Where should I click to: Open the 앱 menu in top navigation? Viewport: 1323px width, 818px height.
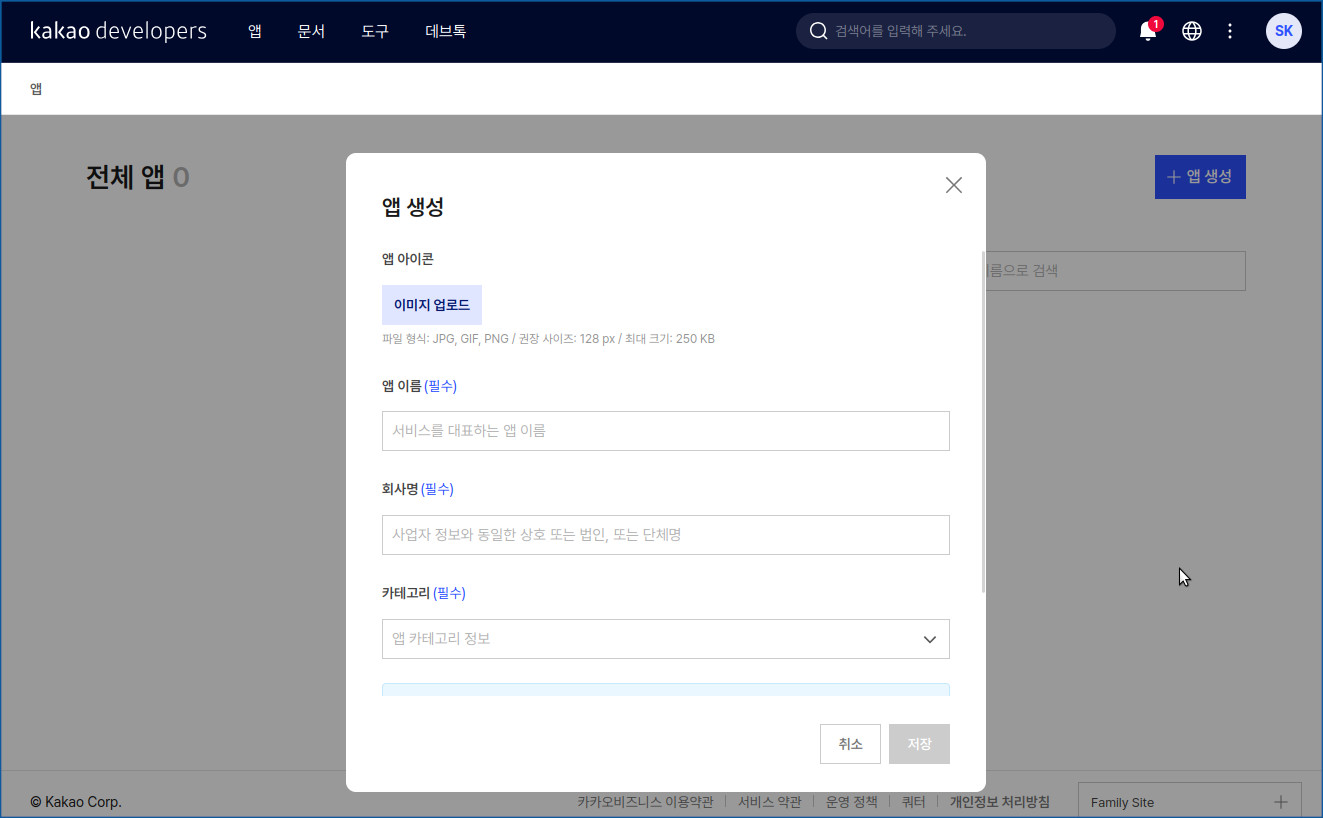255,31
